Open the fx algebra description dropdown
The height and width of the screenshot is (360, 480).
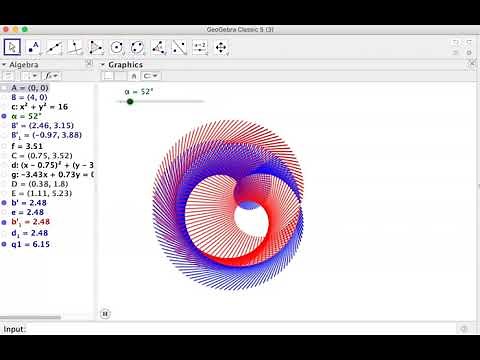tap(52, 76)
